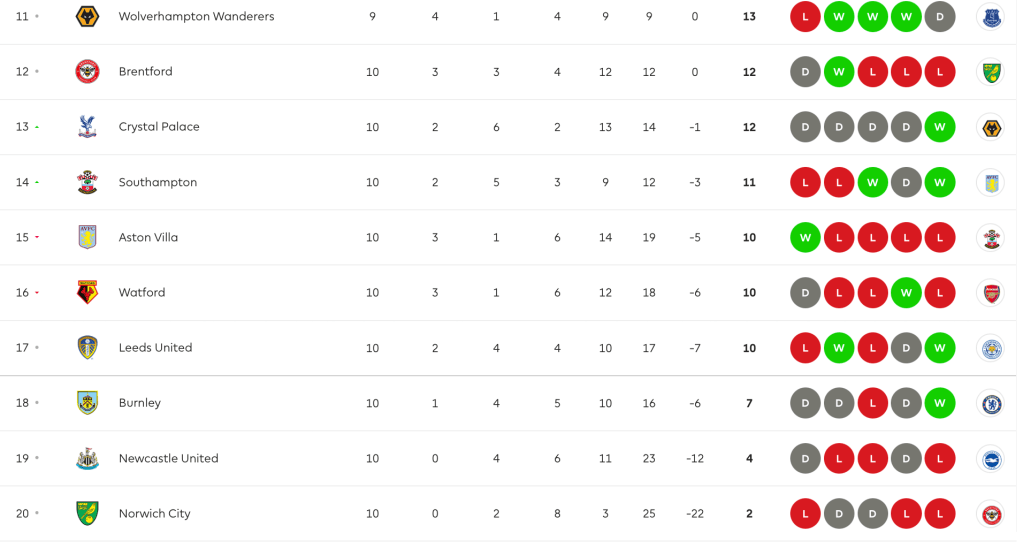Viewport: 1023px width, 548px height.
Task: Open the Leeds United team link
Action: 155,348
